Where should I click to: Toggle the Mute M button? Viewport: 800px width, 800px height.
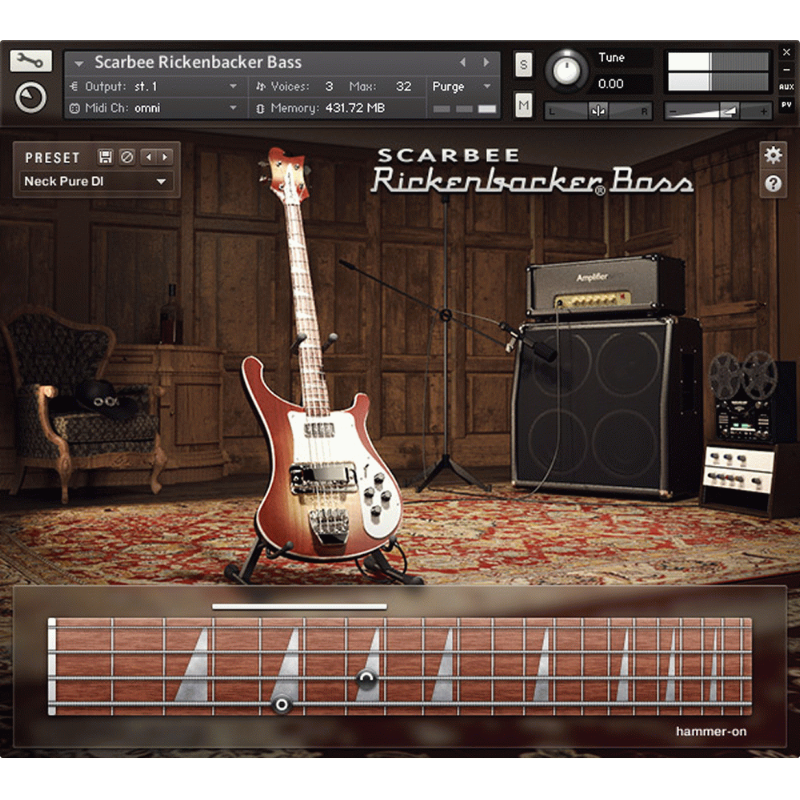click(x=523, y=105)
